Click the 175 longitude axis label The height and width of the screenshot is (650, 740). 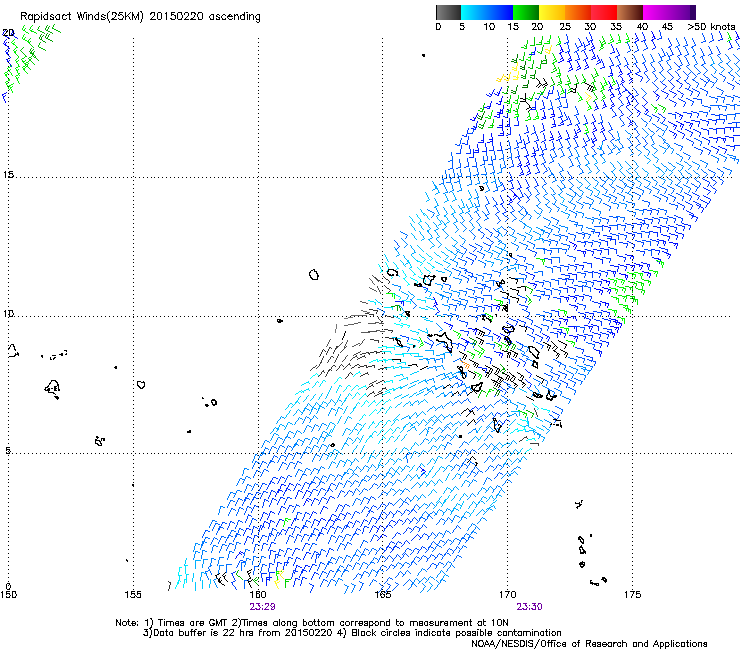coord(632,594)
